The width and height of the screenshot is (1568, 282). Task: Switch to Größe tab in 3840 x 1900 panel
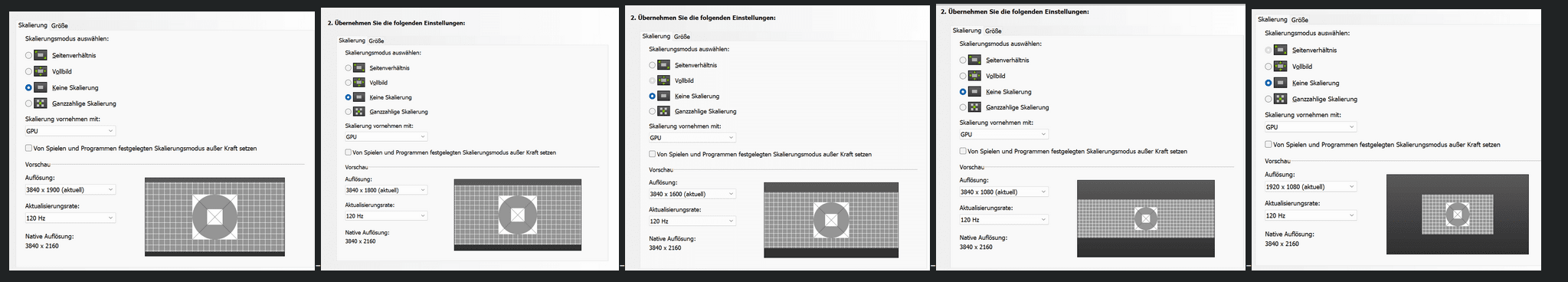pos(59,25)
